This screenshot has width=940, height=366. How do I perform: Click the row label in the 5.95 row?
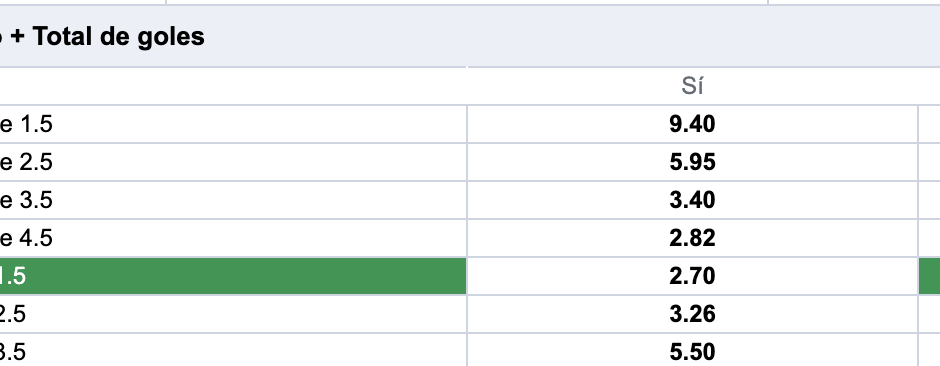[x=233, y=162]
